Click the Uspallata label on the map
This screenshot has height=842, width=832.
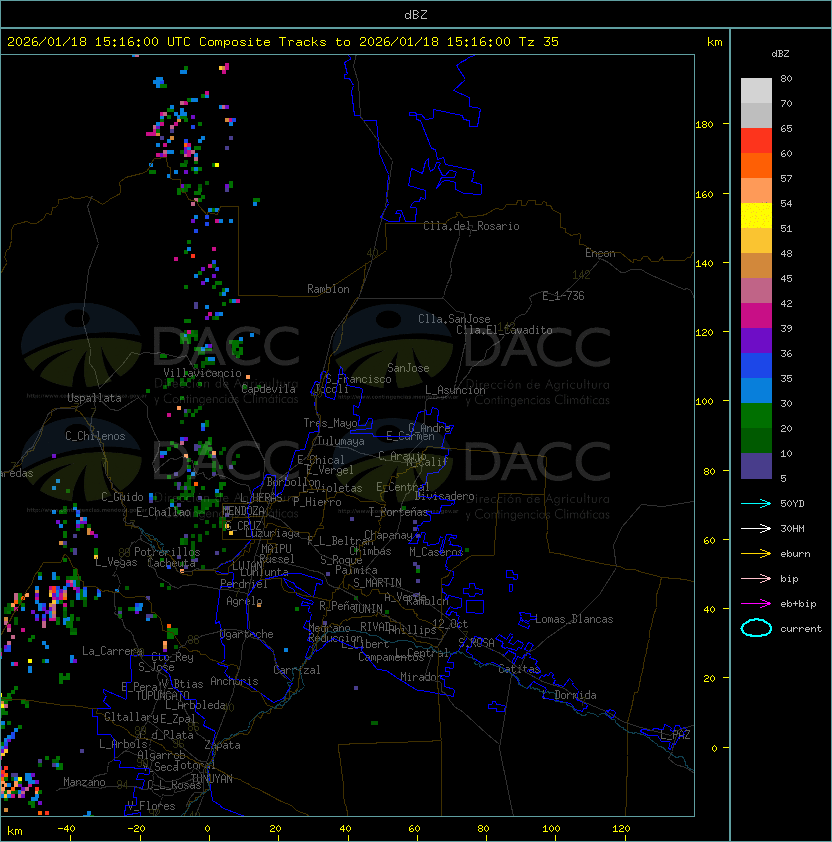pos(94,398)
